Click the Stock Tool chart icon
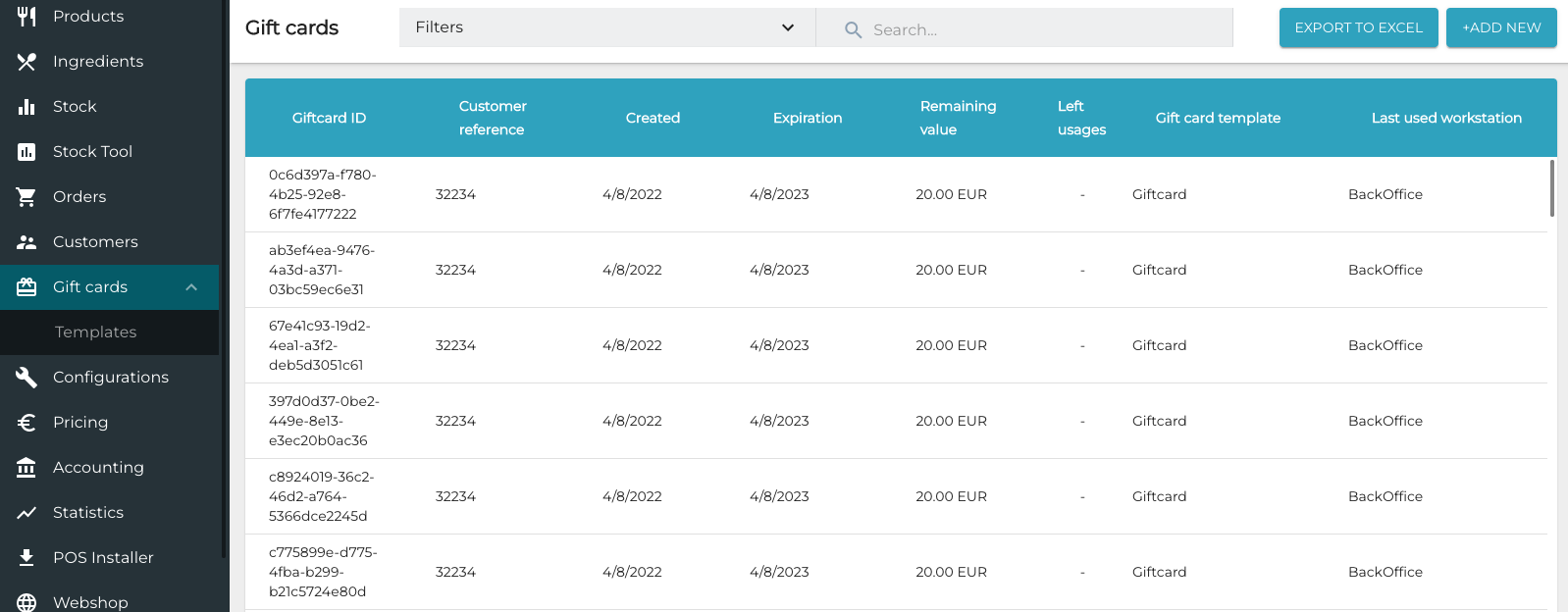Screen dimensions: 1568x612 point(26,151)
